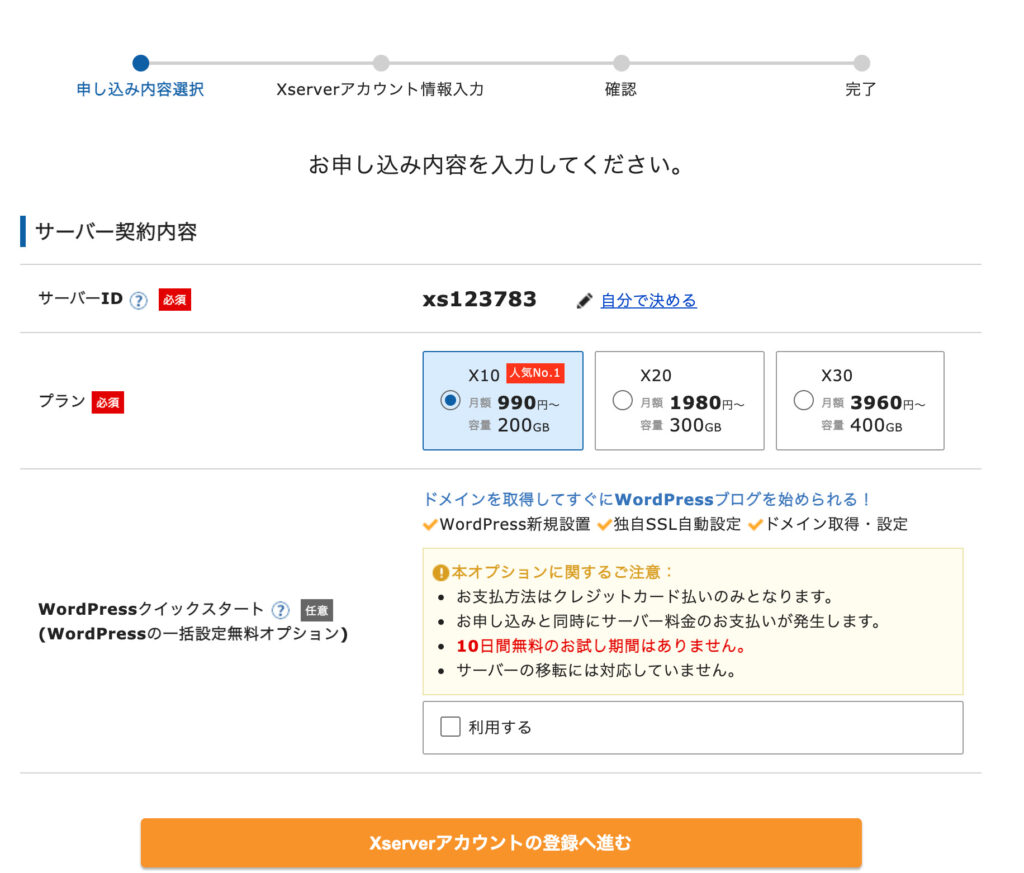Click the 必須 badge beside プラン

(x=108, y=402)
